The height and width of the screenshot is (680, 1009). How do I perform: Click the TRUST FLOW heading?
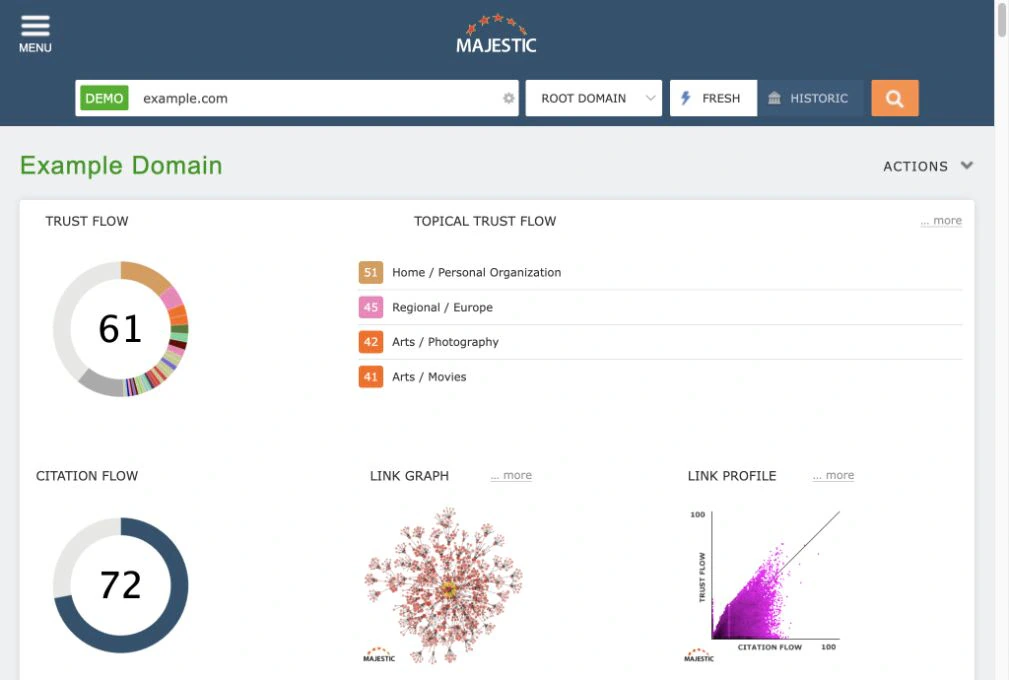click(x=87, y=221)
